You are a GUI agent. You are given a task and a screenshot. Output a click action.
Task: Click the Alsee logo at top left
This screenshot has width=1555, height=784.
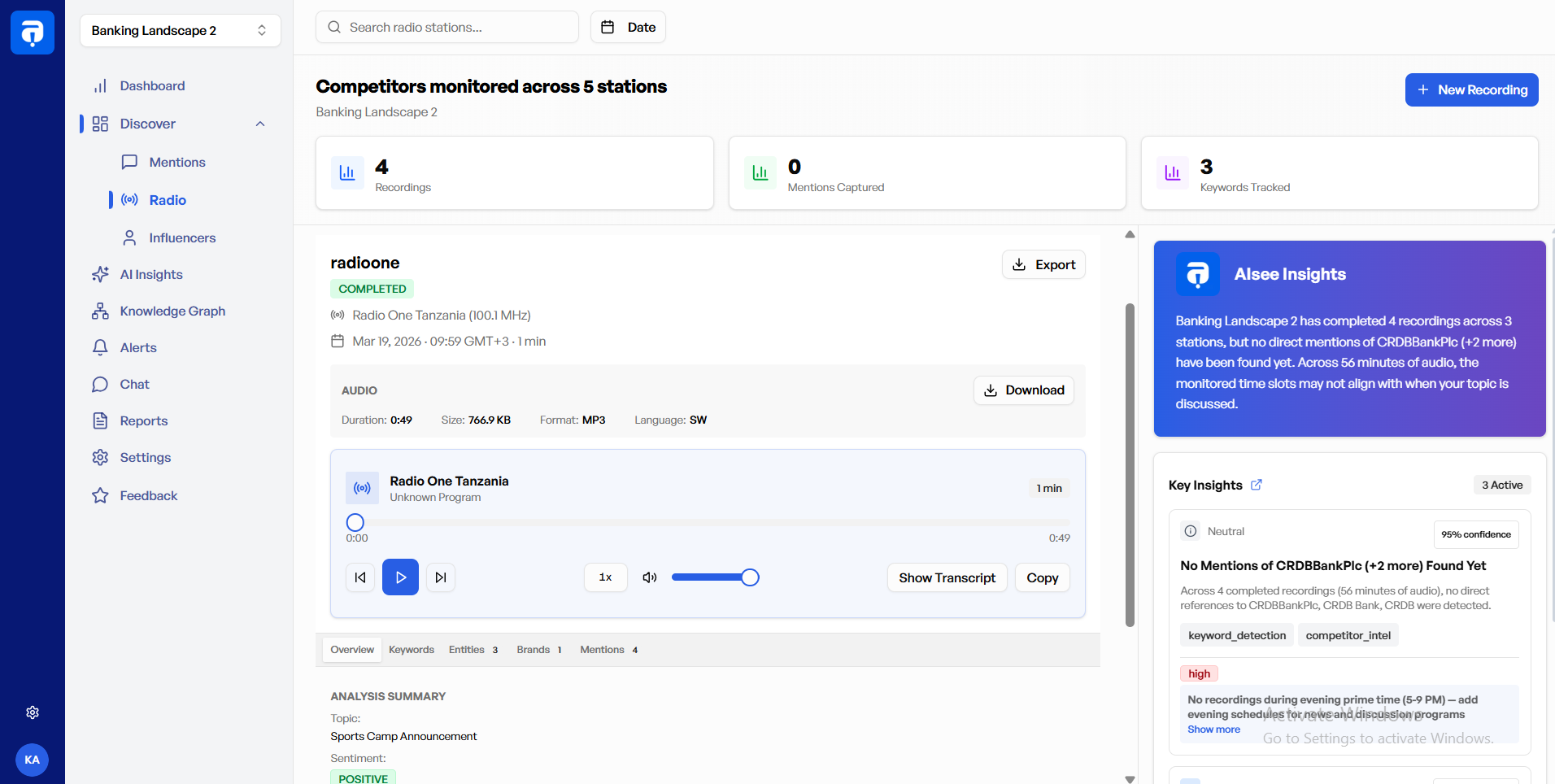click(33, 33)
